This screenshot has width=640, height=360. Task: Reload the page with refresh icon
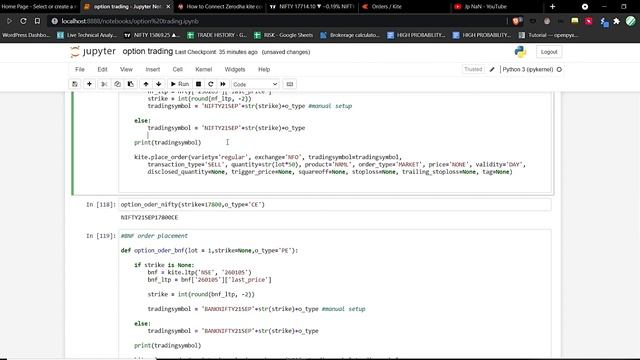pyautogui.click(x=23, y=21)
